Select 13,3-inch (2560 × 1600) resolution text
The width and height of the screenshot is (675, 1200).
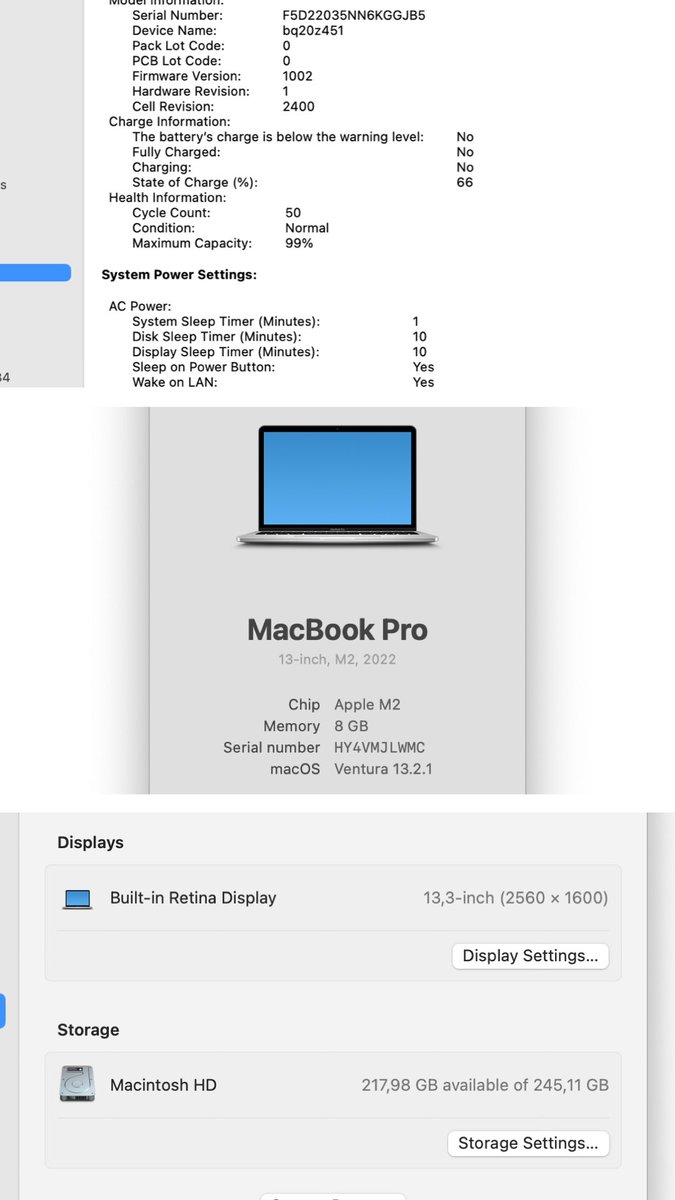pyautogui.click(x=516, y=898)
